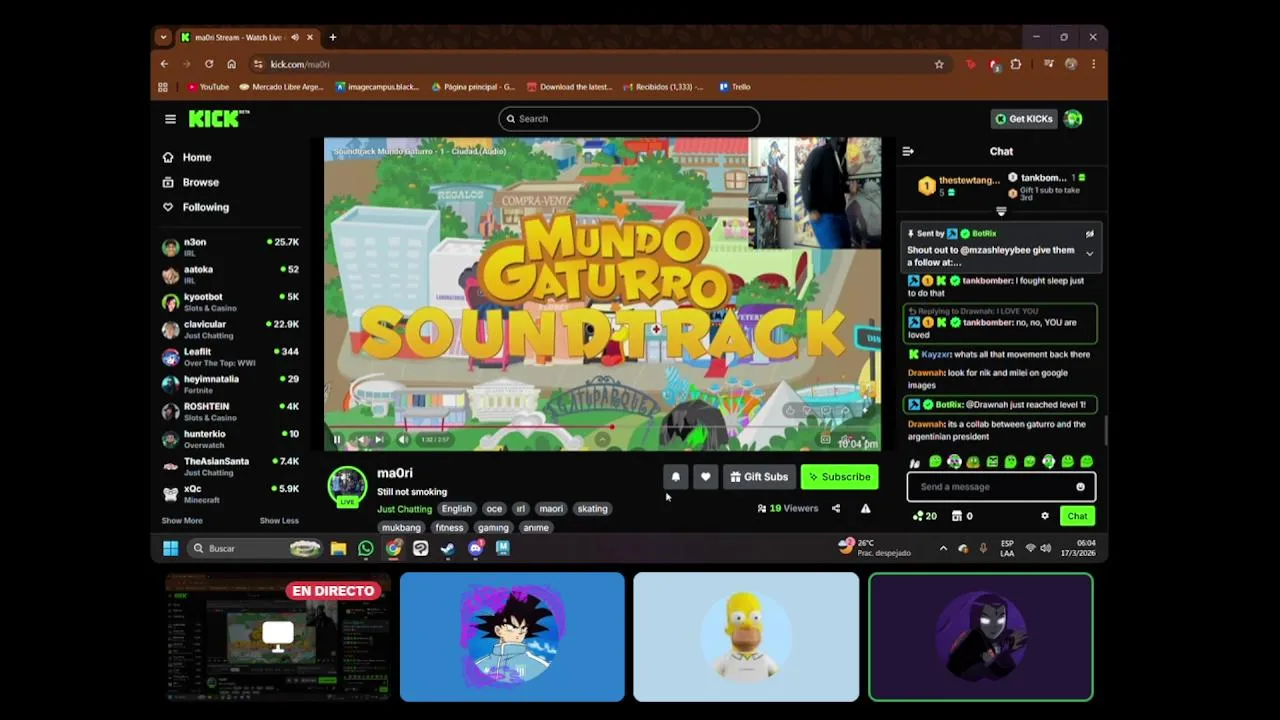Open heyimnatalia channel in sidebar
Viewport: 1280px width, 720px height.
pyautogui.click(x=230, y=384)
